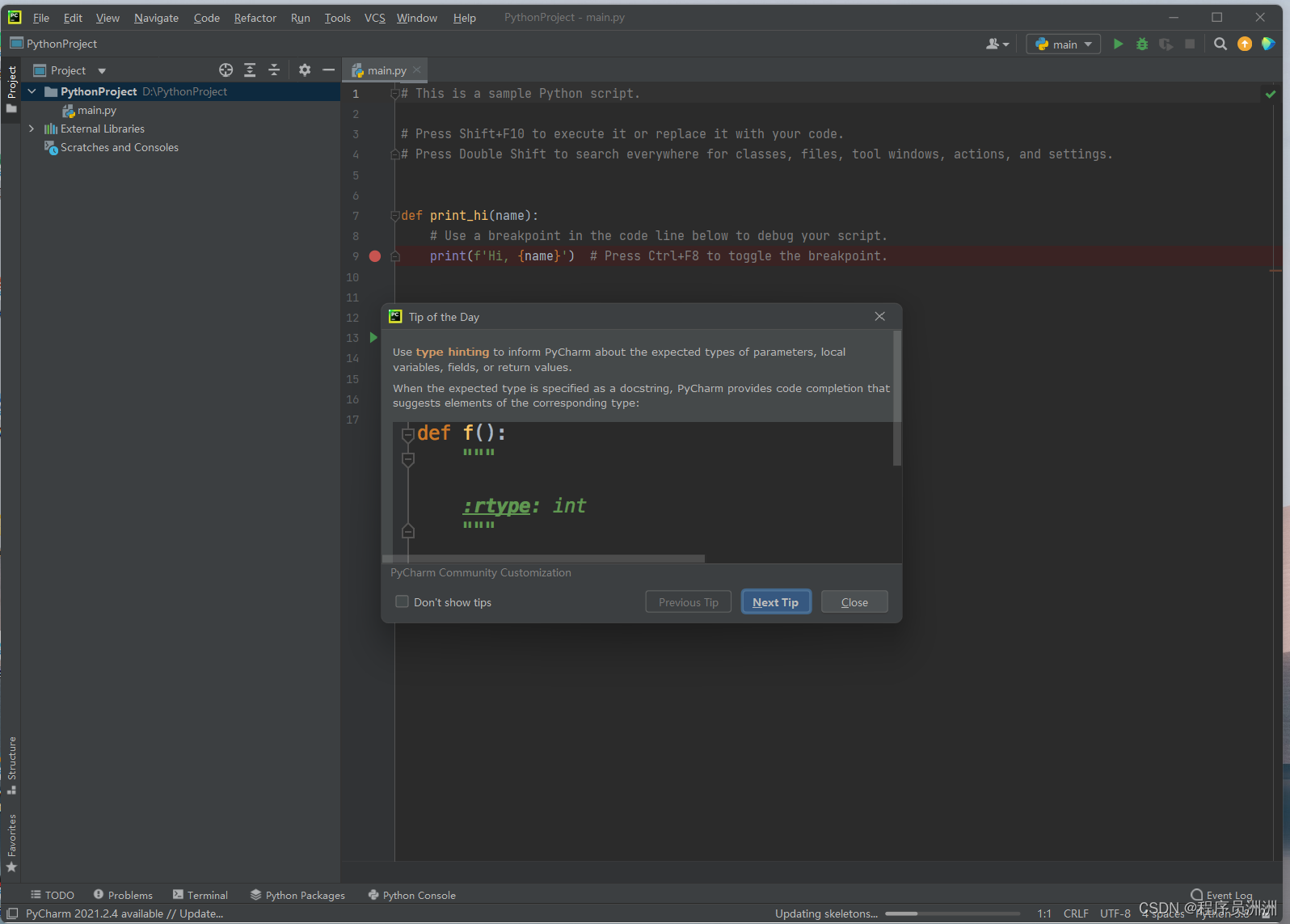
Task: Expand all items in Project panel
Action: click(x=250, y=70)
